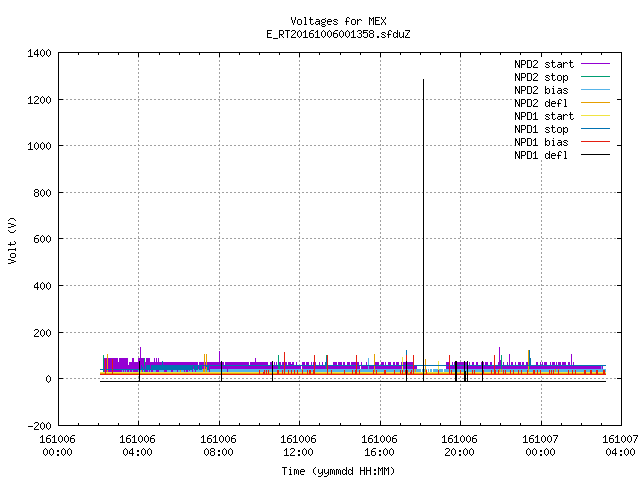Click the 800 y-axis tick label
The height and width of the screenshot is (480, 640).
pos(42,193)
